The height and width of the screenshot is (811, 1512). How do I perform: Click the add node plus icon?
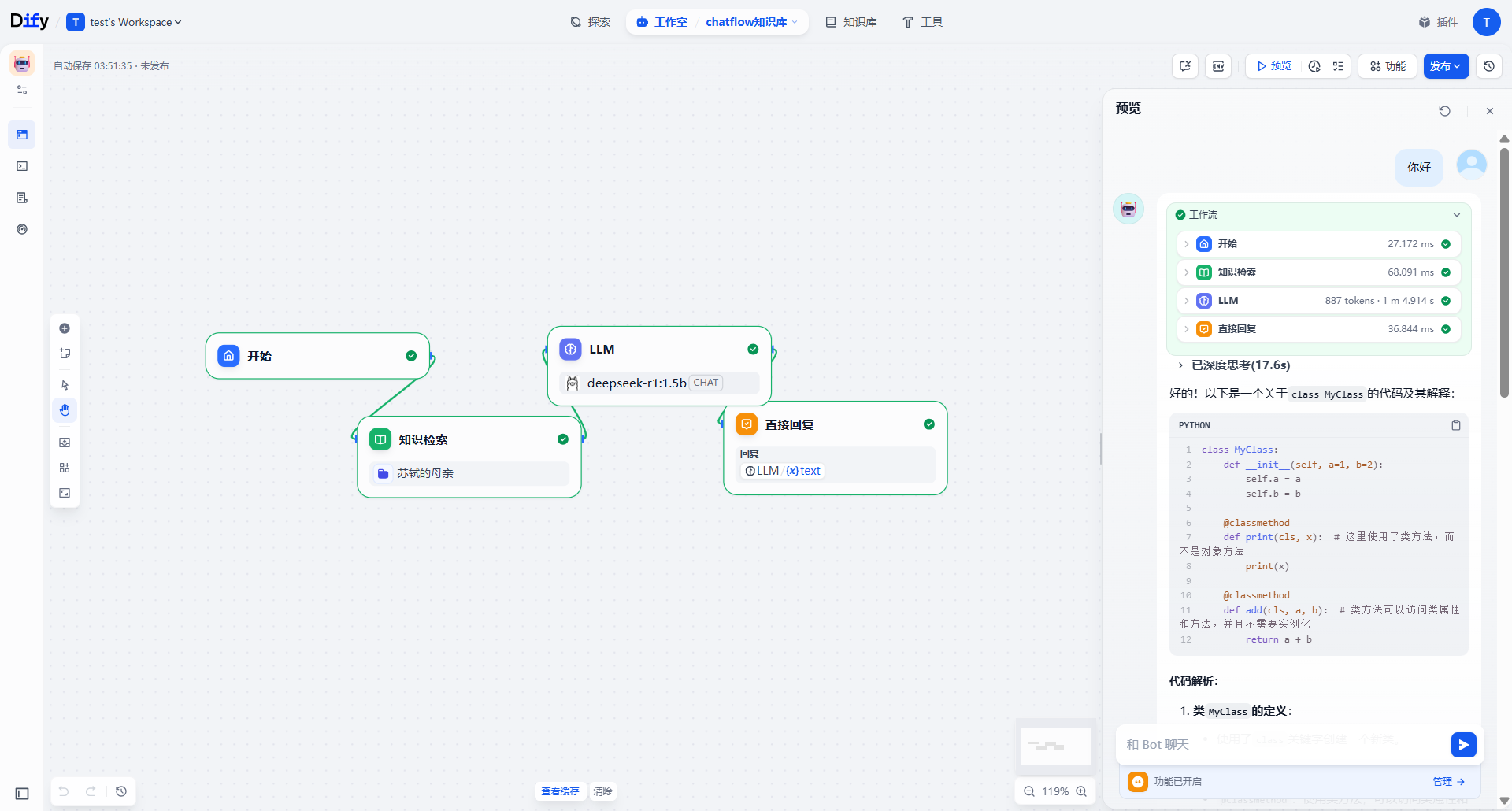65,328
